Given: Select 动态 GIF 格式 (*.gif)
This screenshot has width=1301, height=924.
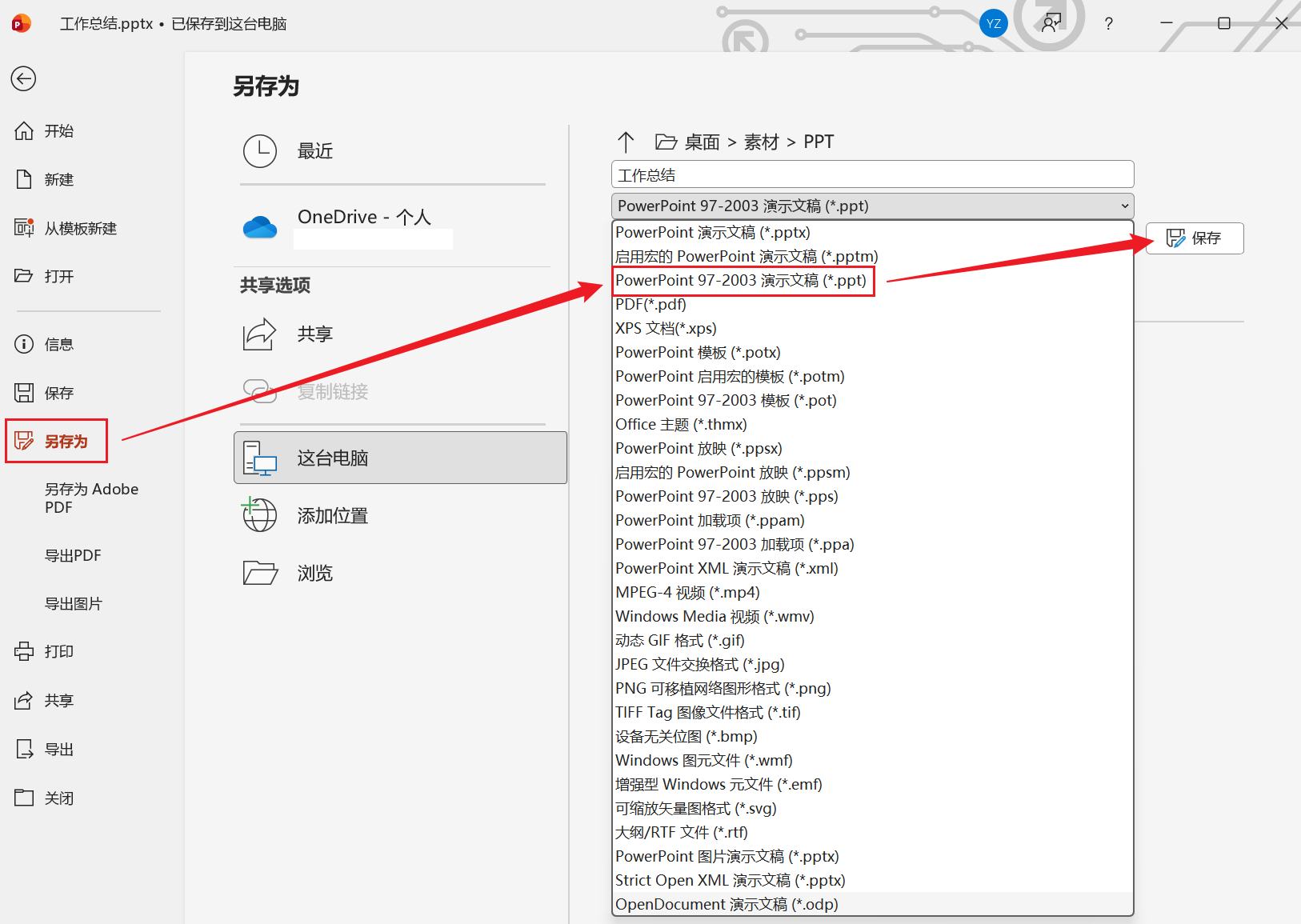Looking at the screenshot, I should tap(872, 640).
